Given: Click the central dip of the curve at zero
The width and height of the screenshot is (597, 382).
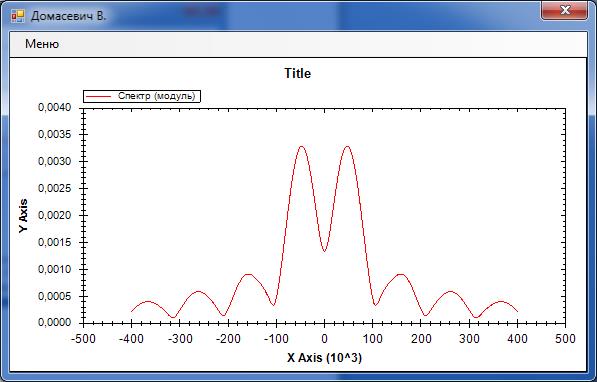Looking at the screenshot, I should coord(324,251).
